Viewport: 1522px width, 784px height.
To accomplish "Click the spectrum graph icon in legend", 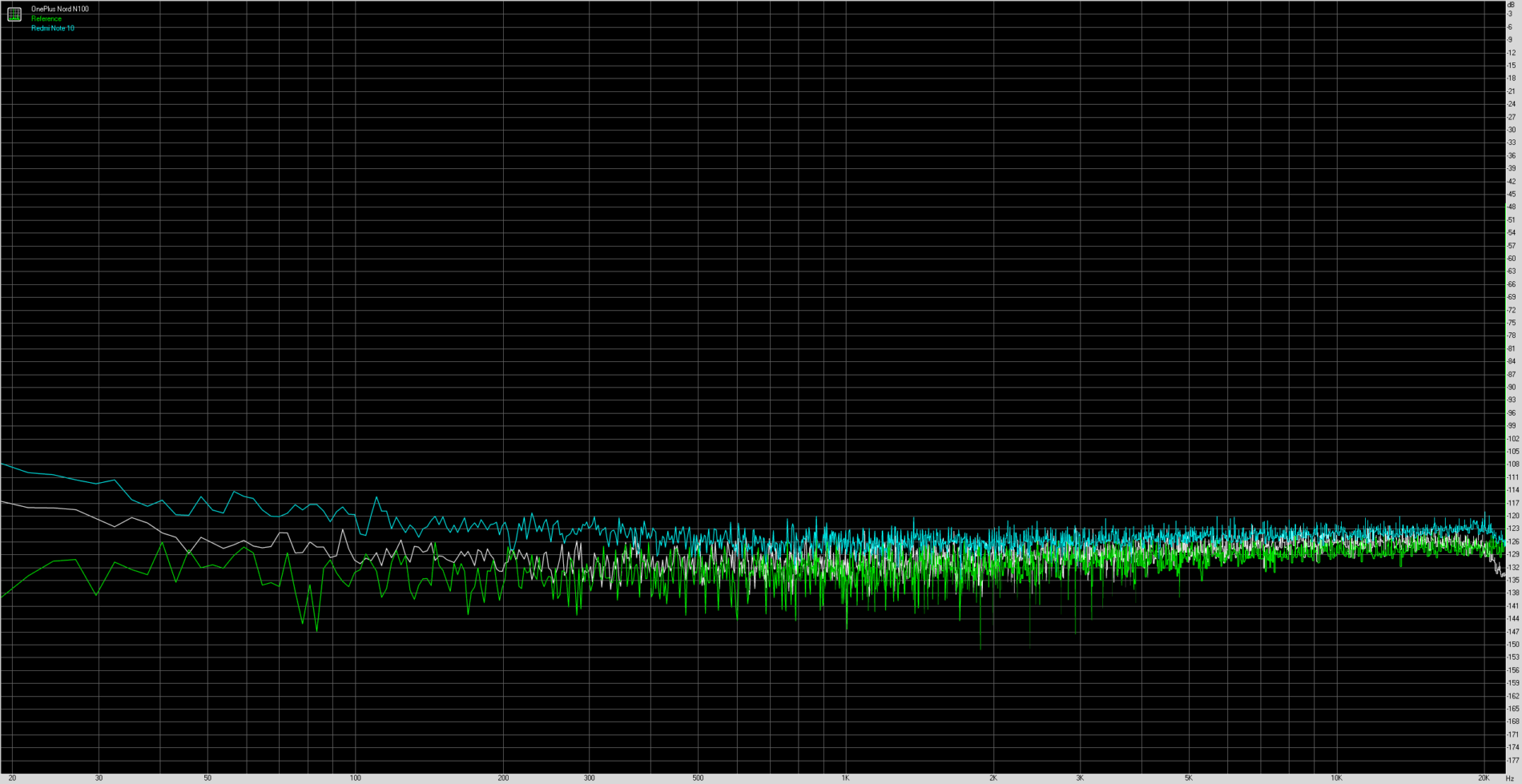I will [14, 14].
